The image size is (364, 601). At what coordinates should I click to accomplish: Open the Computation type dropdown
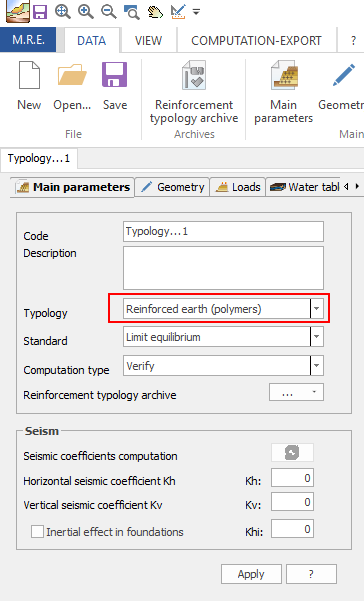316,366
